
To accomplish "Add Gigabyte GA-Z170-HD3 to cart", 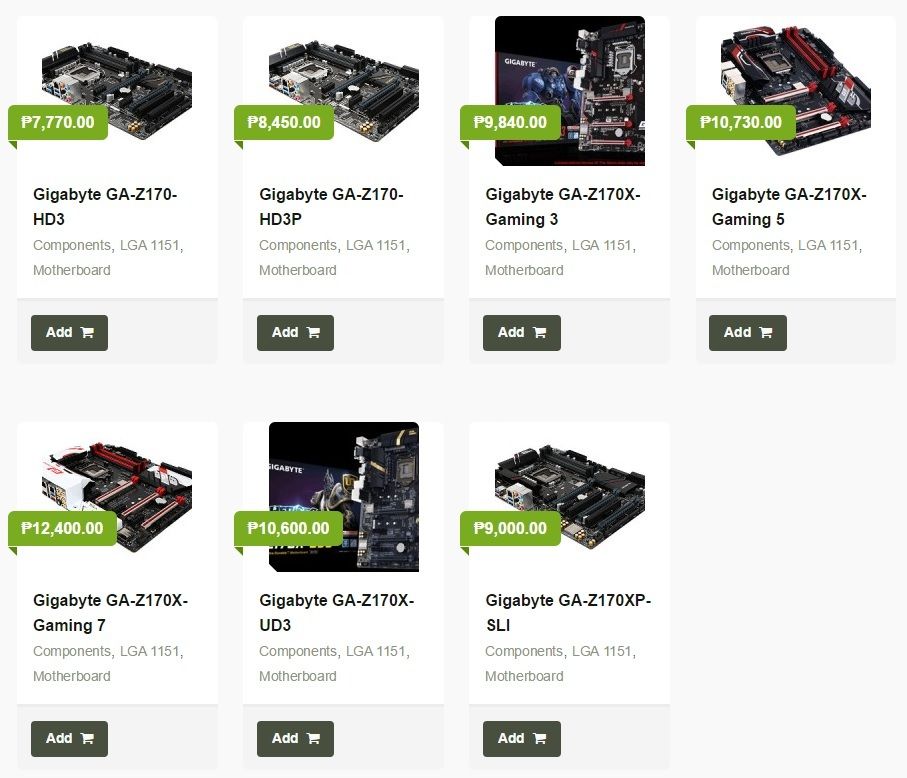I will [69, 333].
